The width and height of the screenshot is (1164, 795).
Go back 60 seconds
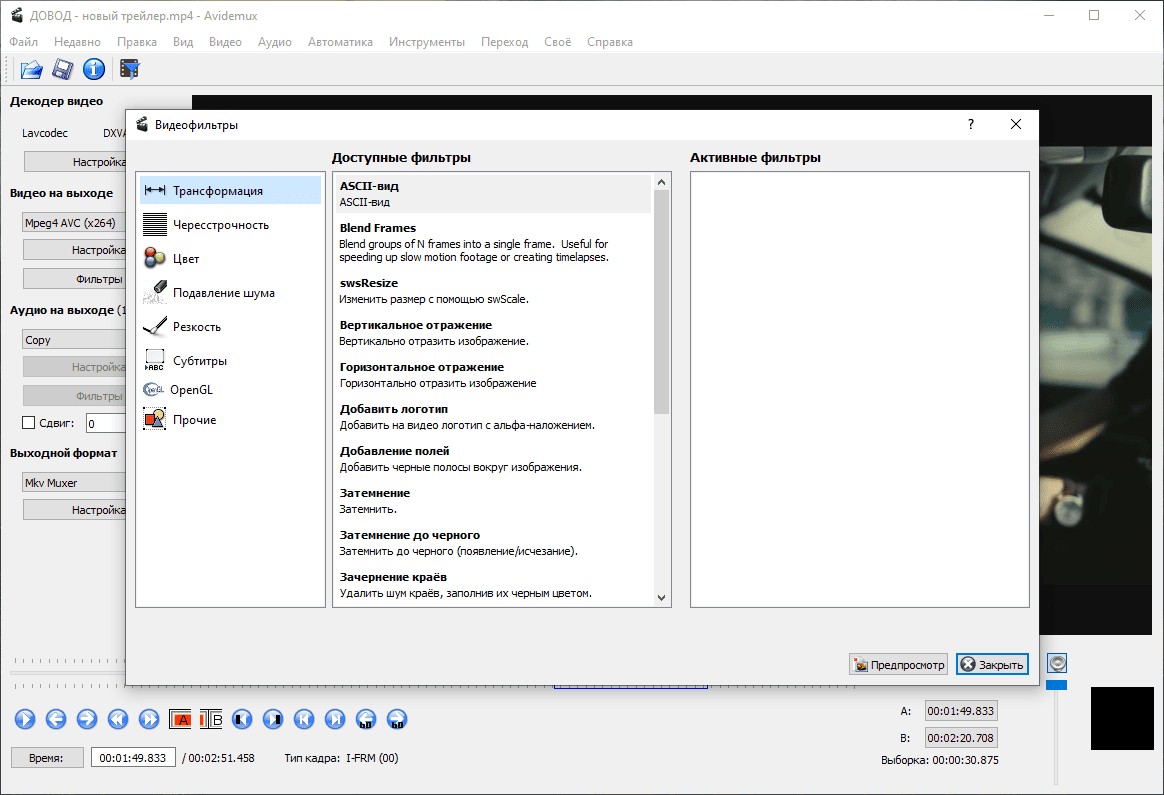pos(366,719)
